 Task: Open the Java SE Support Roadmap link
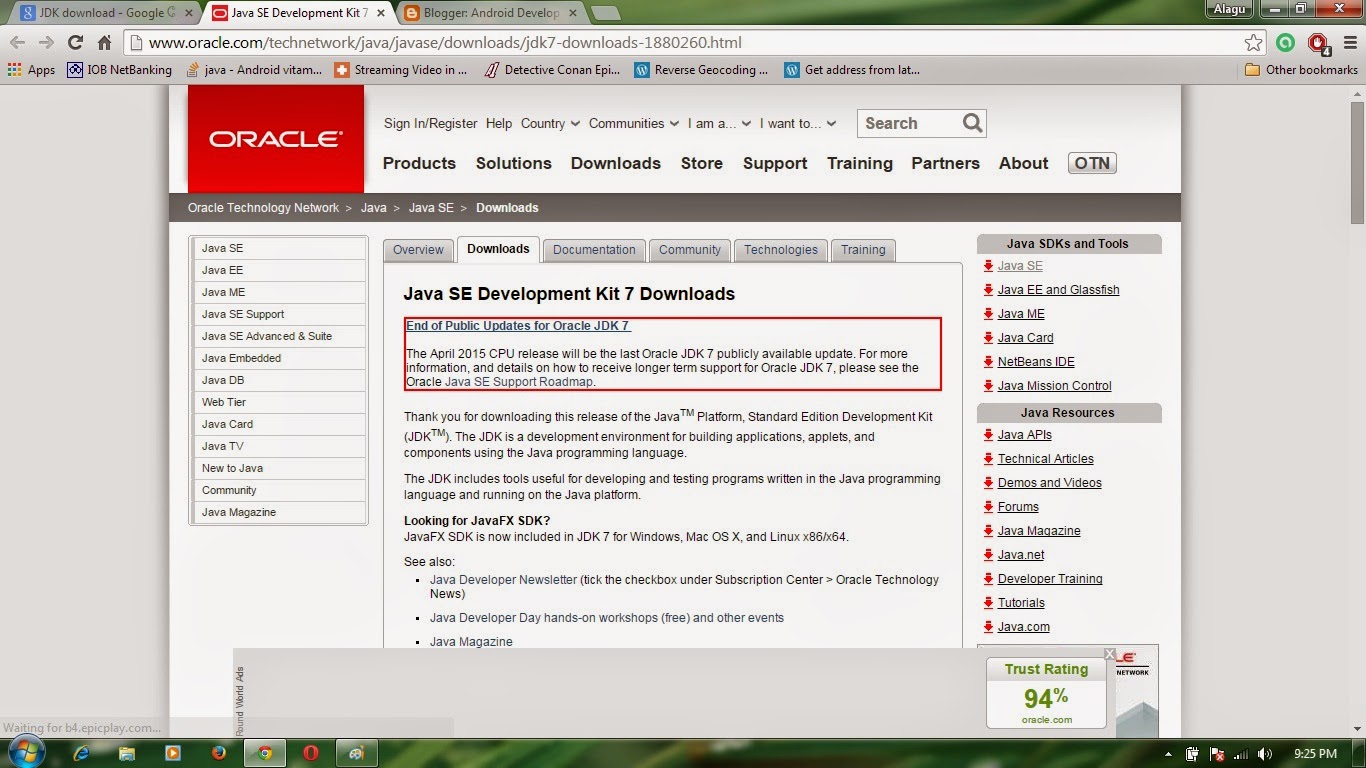(x=519, y=382)
